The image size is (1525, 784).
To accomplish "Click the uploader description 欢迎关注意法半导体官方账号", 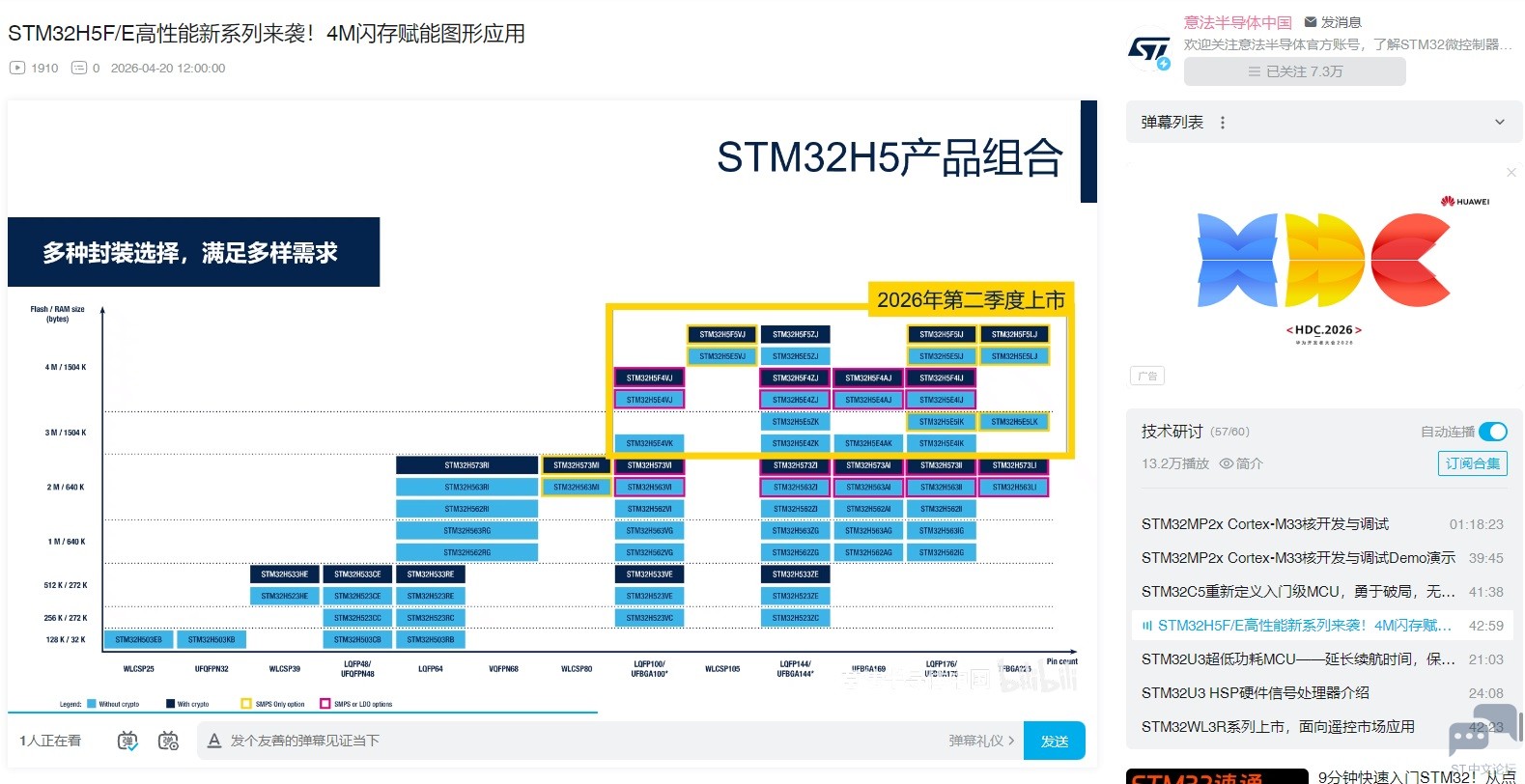I will [x=1348, y=44].
